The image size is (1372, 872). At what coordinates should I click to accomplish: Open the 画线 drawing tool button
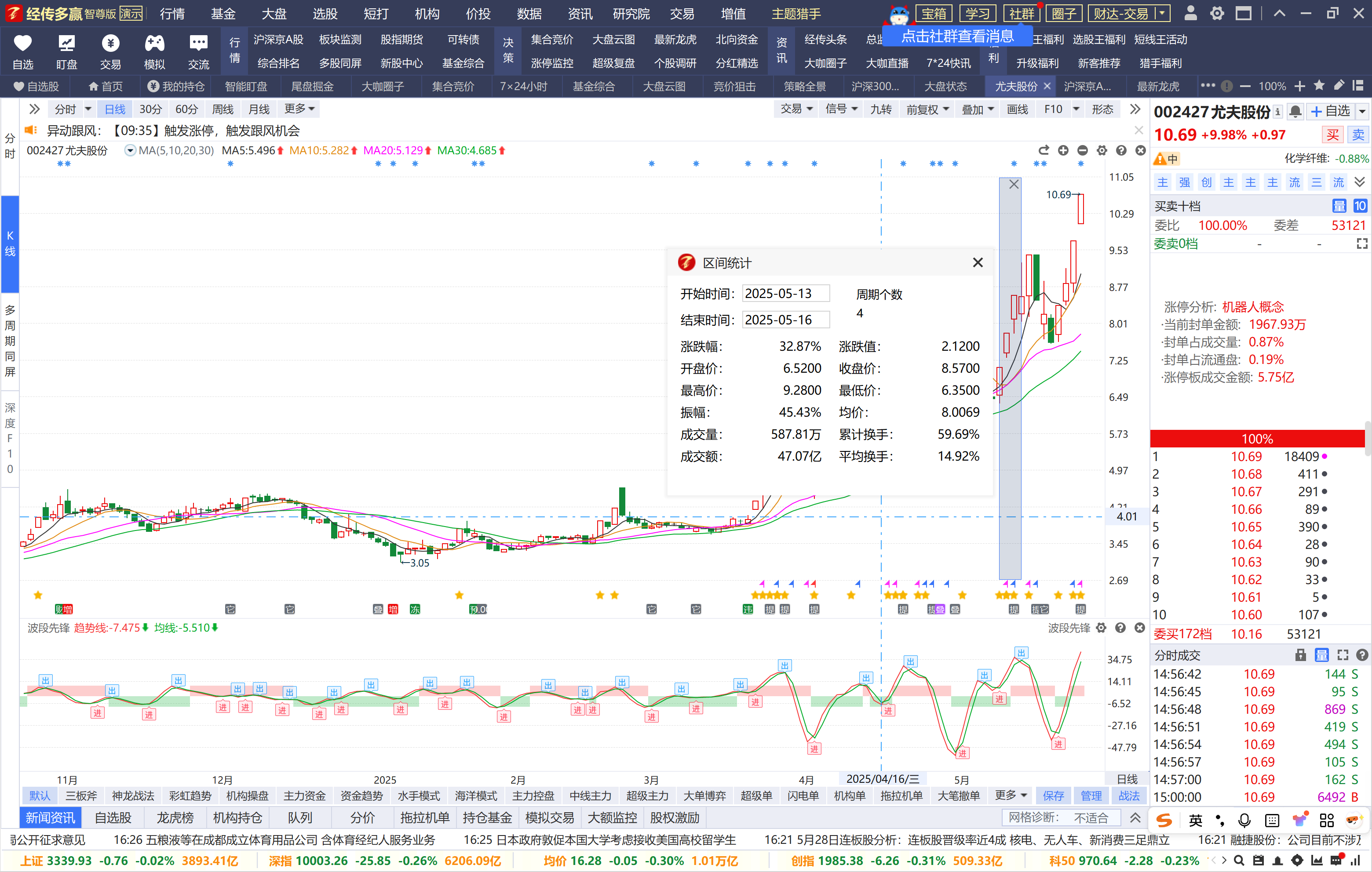point(1017,109)
